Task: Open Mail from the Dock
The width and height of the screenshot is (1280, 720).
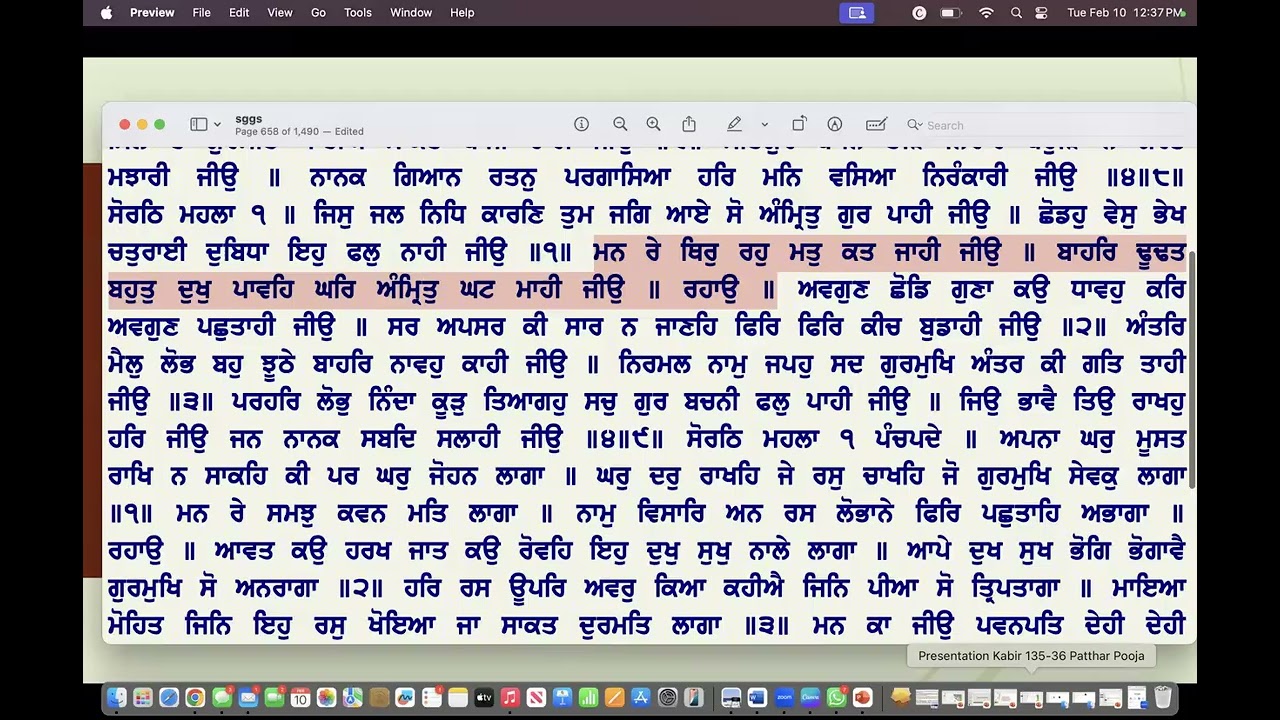Action: 248,697
